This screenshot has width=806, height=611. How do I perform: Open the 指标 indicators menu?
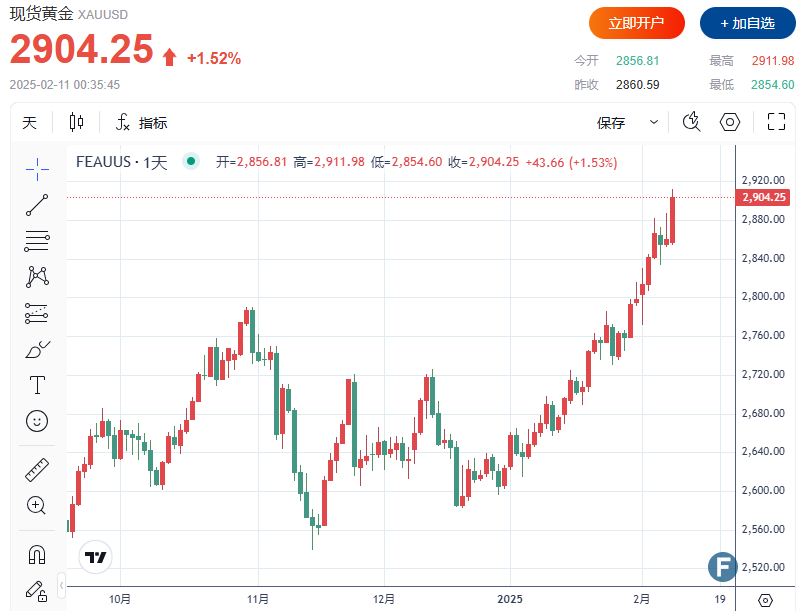(x=141, y=123)
